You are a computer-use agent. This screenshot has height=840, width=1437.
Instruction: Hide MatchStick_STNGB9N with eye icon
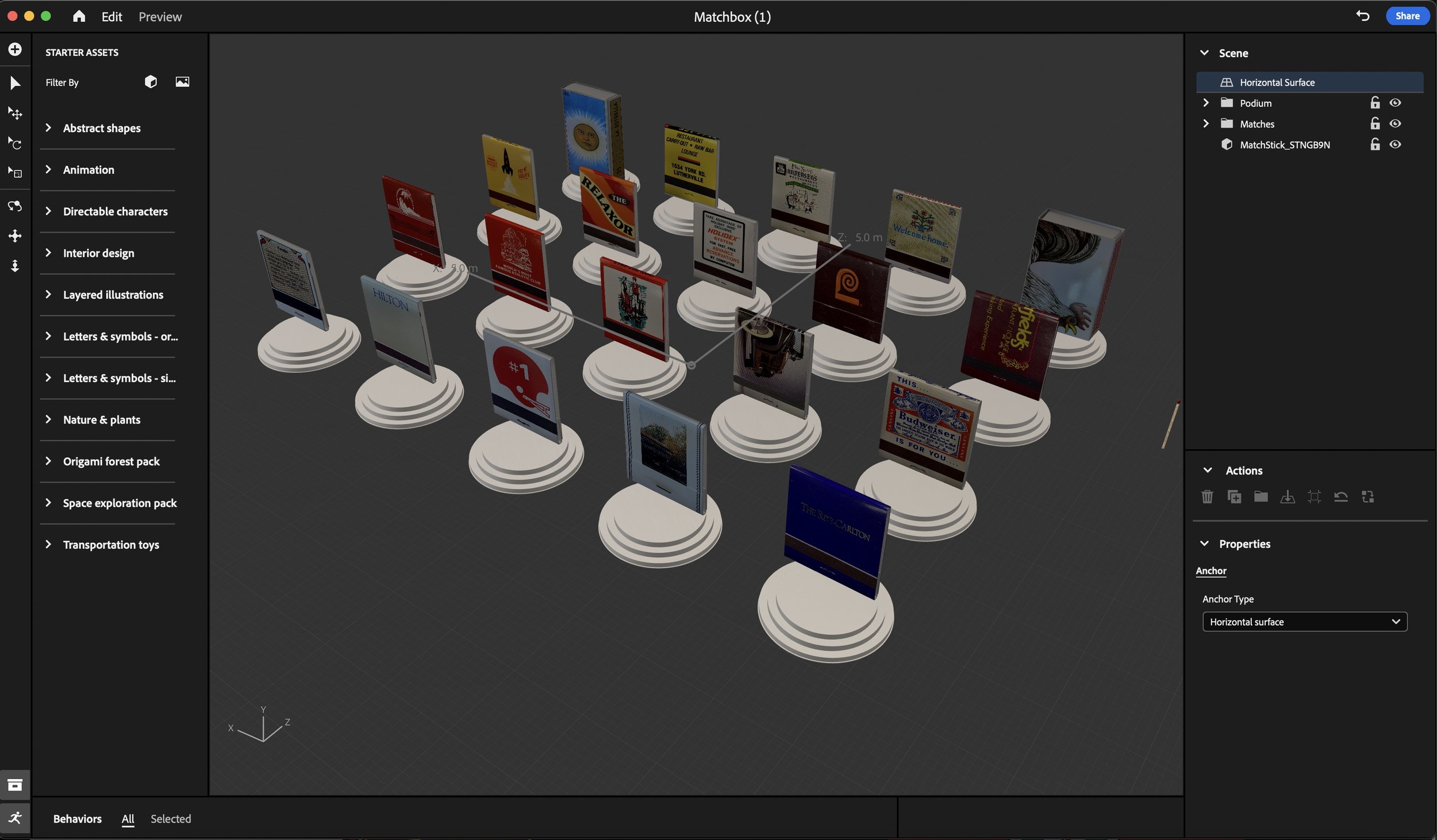point(1395,144)
